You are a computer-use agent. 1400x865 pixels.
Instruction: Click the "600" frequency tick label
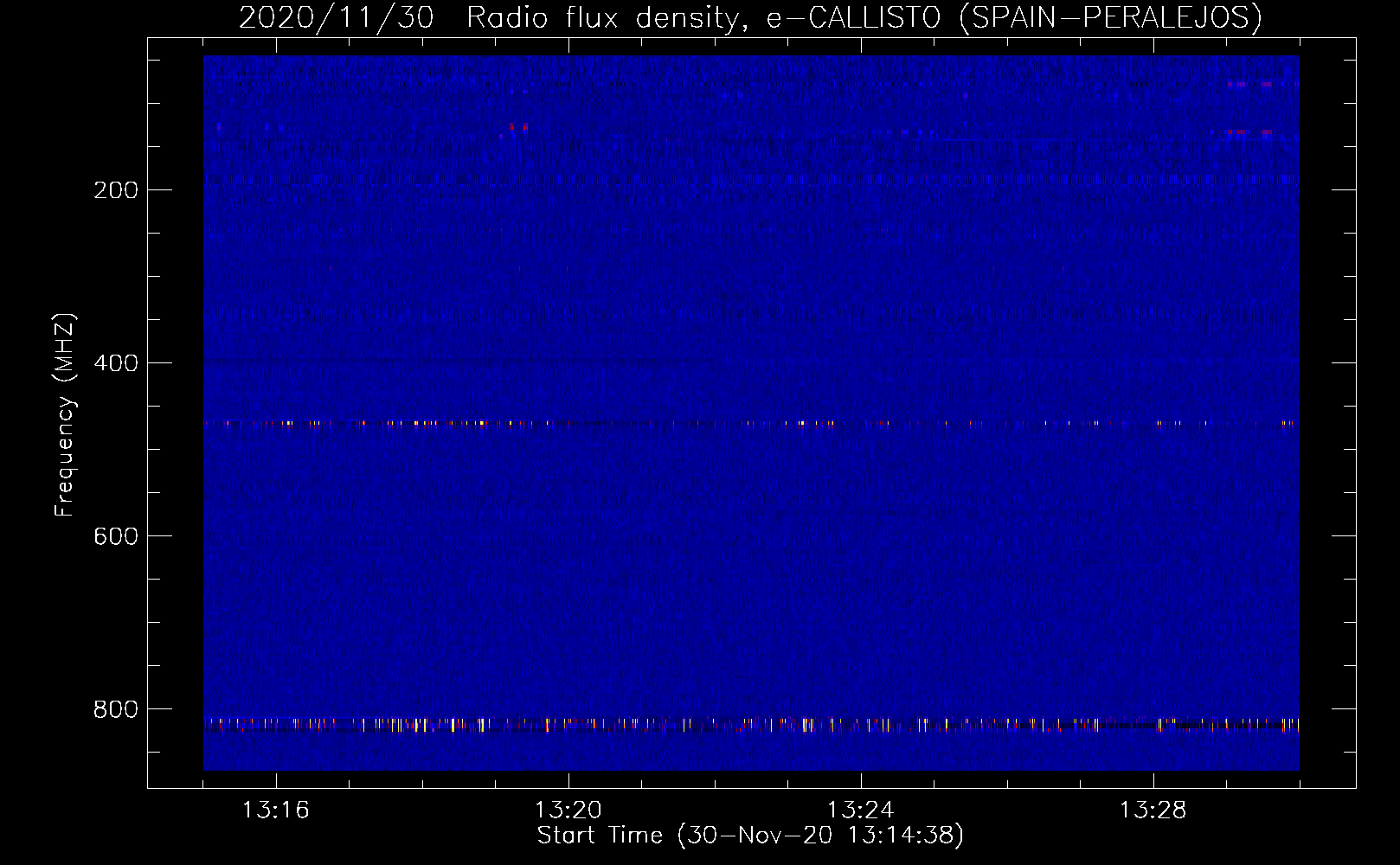tap(116, 536)
